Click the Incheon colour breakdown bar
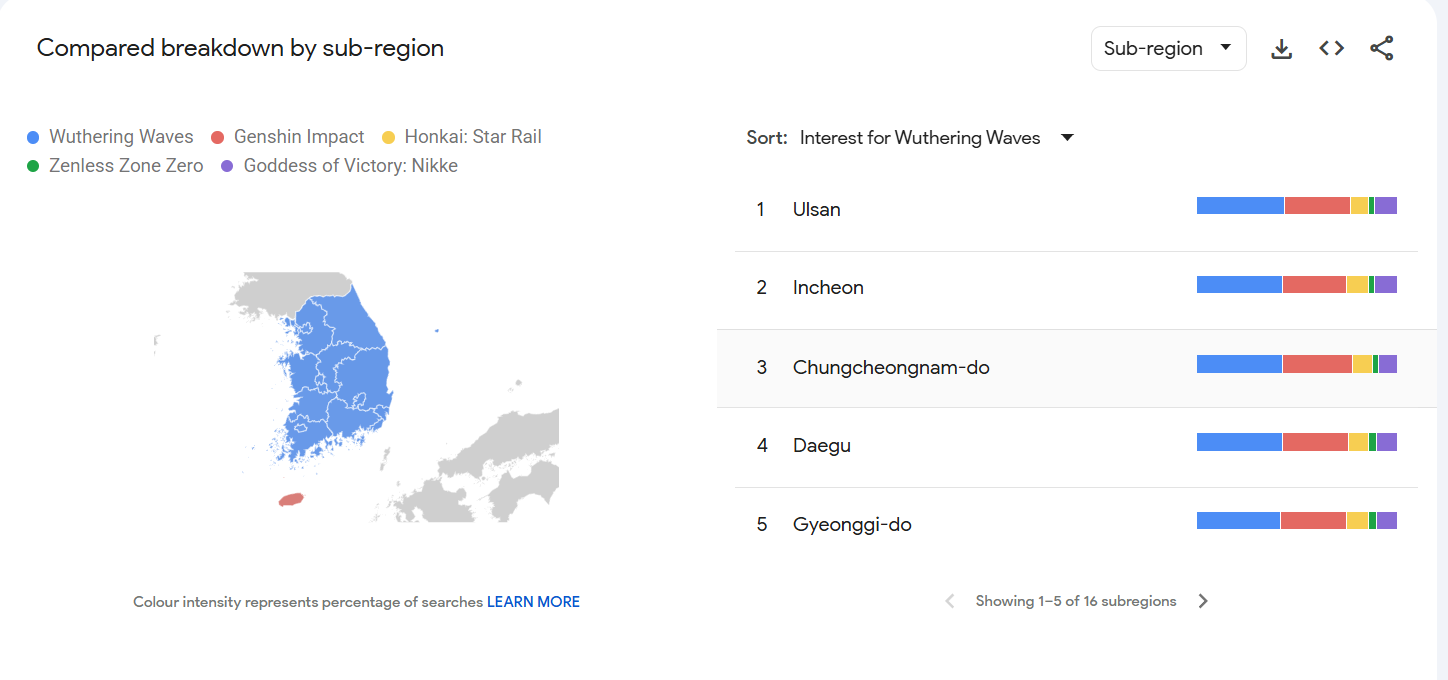The height and width of the screenshot is (680, 1448). 1296,285
